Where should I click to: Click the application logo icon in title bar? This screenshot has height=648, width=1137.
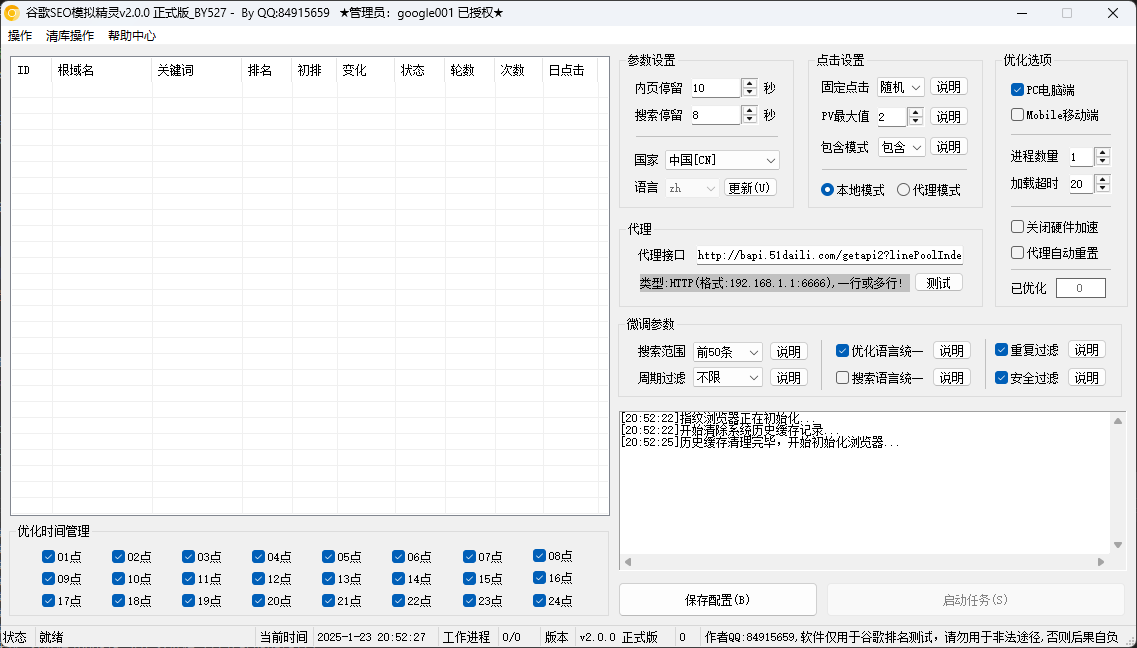[x=13, y=13]
